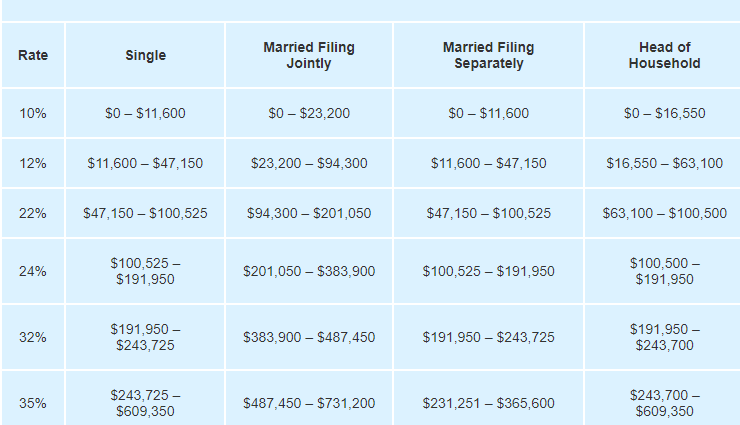Click the $487,450 – $731,200 cell
Image resolution: width=740 pixels, height=425 pixels.
point(309,403)
